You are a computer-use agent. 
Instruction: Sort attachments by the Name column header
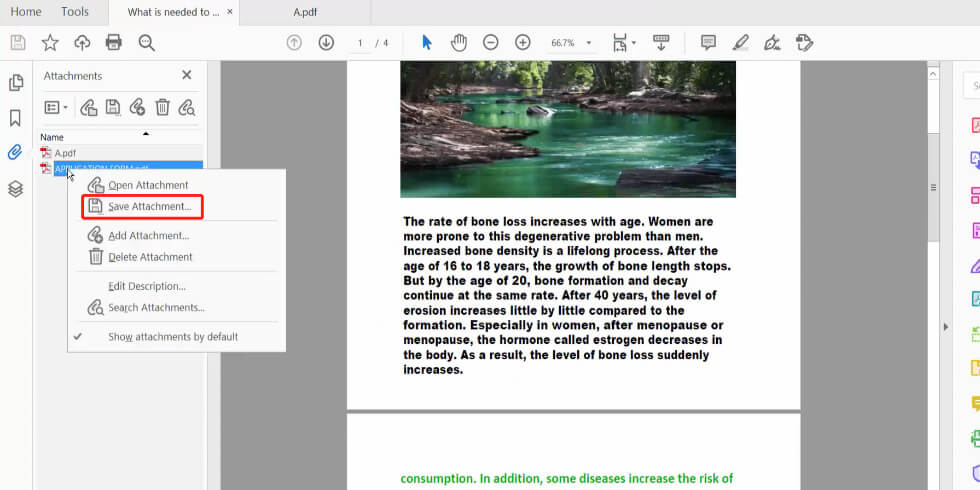pyautogui.click(x=52, y=137)
